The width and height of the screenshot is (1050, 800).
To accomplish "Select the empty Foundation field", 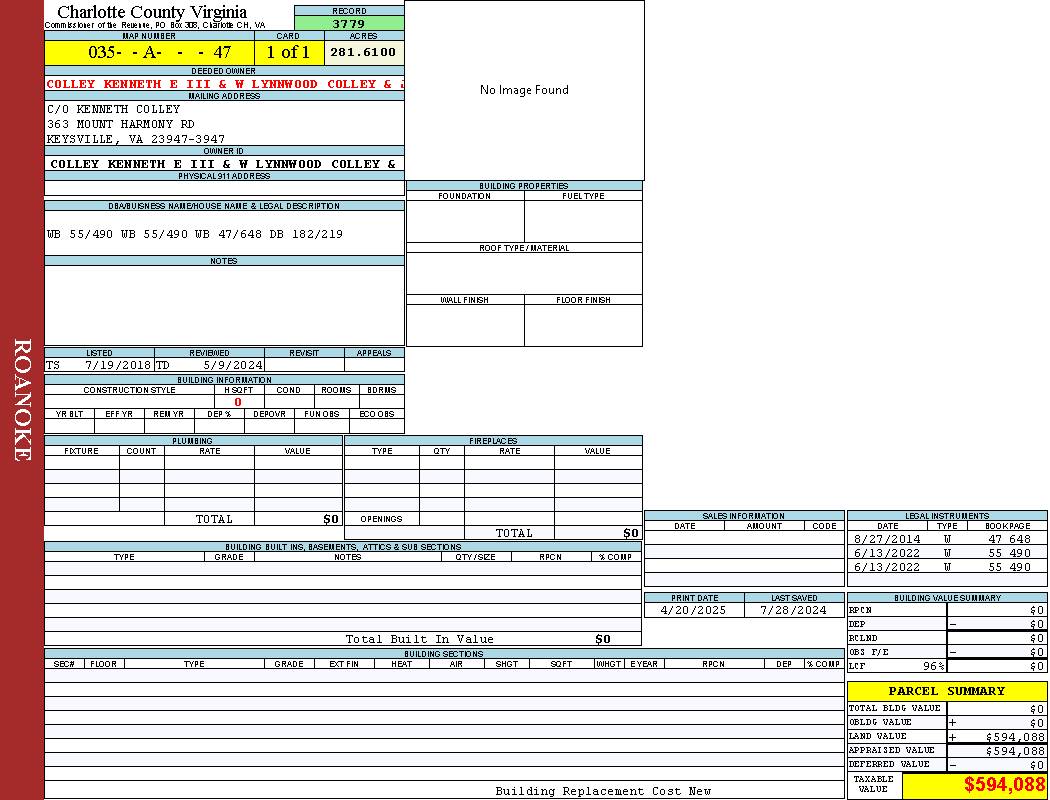I will tap(465, 221).
